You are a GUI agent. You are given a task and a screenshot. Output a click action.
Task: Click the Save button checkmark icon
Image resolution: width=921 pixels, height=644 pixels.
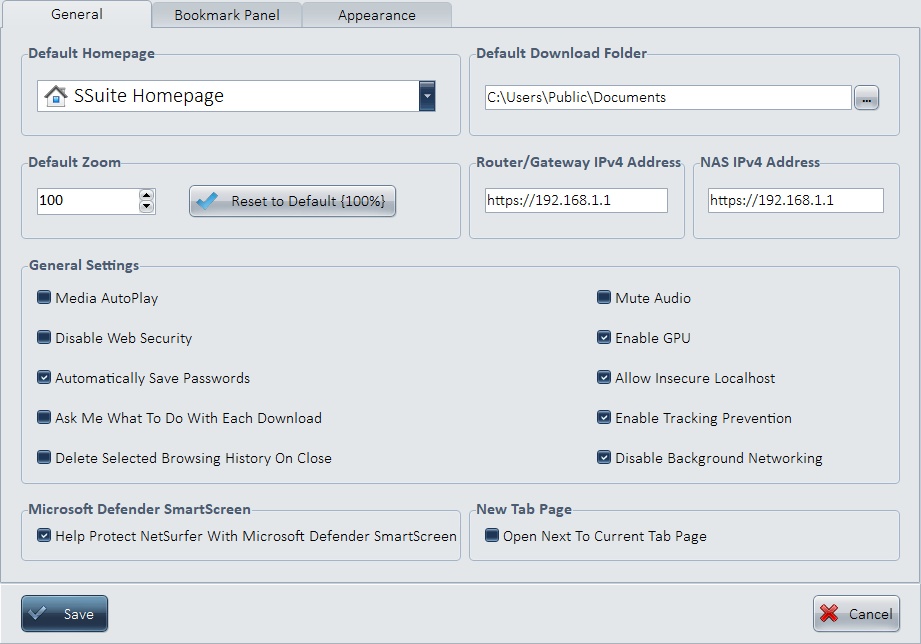38,614
